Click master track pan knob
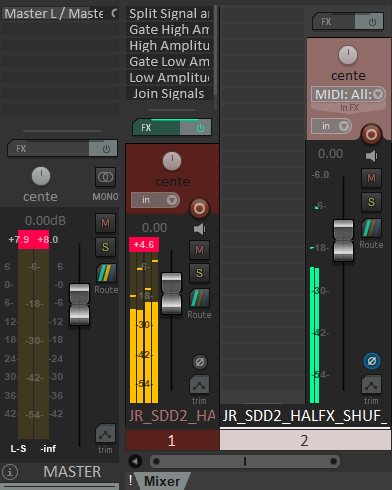The image size is (392, 490). pyautogui.click(x=41, y=176)
